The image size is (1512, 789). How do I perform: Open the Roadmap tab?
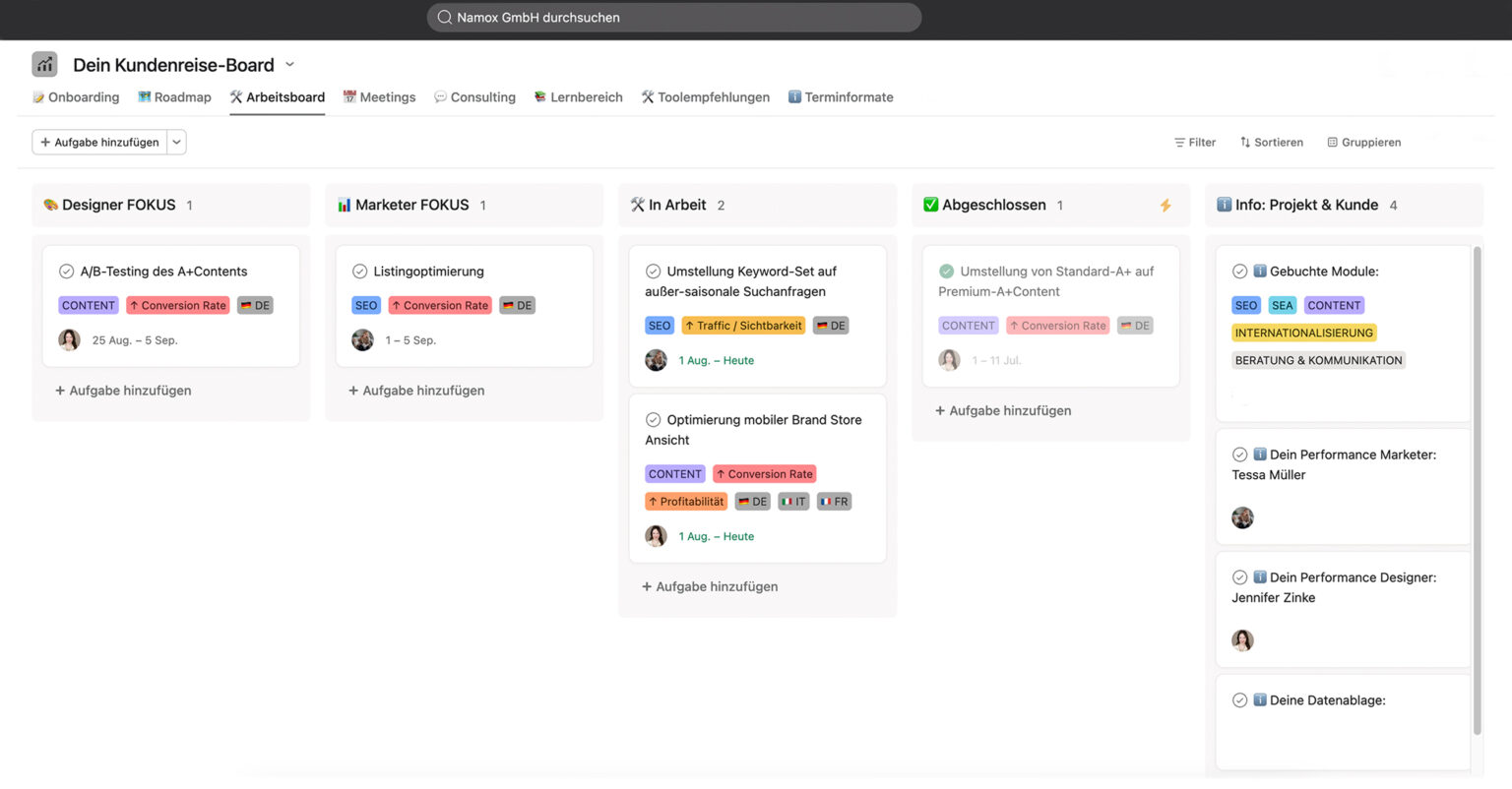(x=174, y=96)
